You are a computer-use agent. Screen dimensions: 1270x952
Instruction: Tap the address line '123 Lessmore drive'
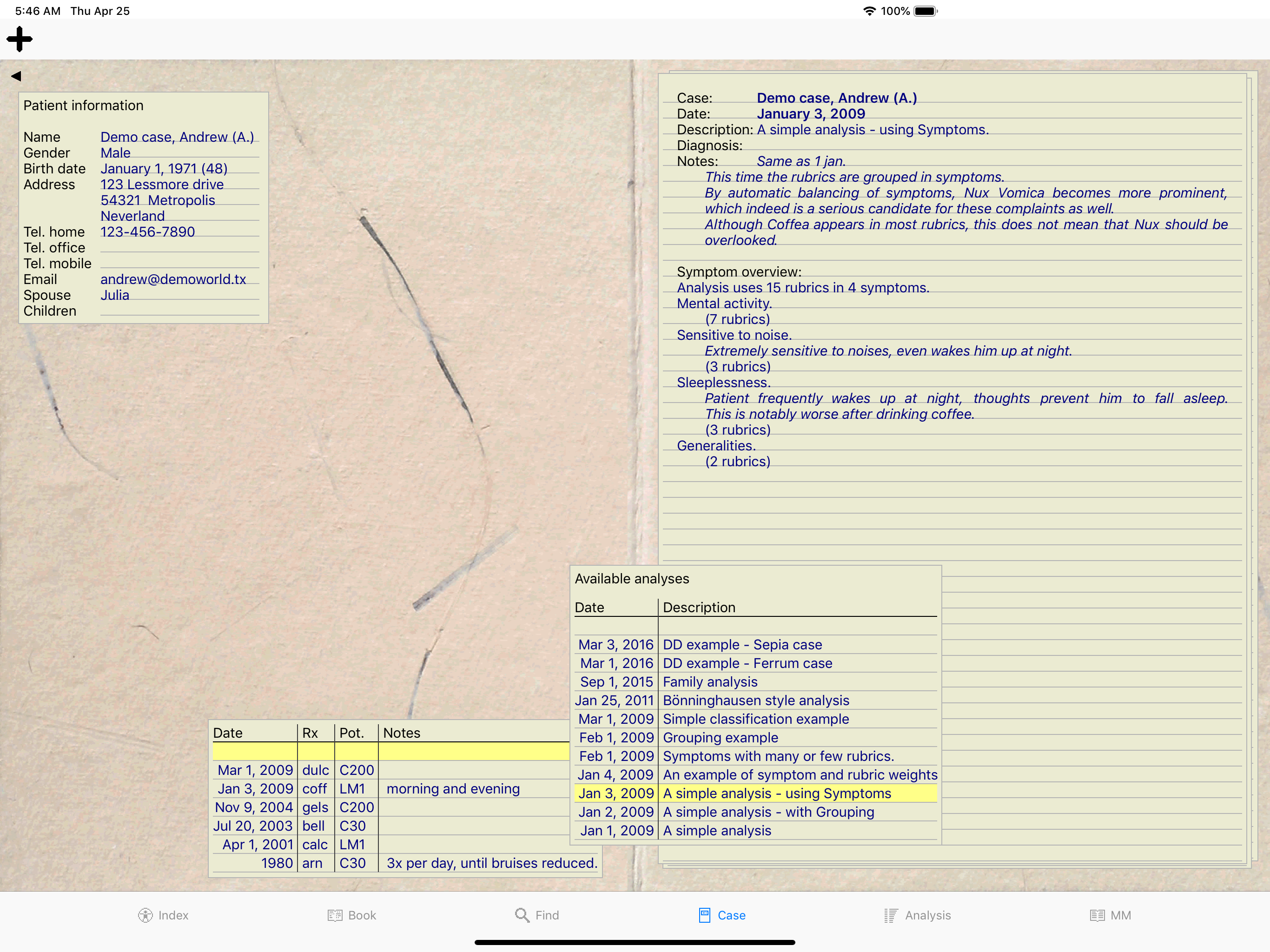point(162,185)
